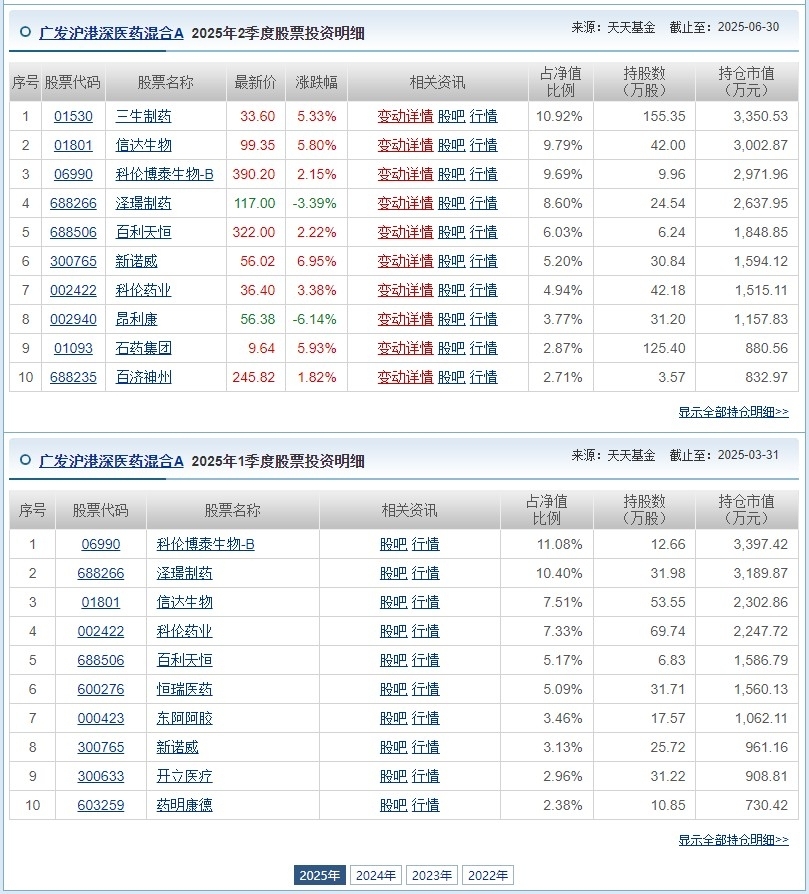Open 行情 for 百利天恒 in Q2 table

coord(483,233)
